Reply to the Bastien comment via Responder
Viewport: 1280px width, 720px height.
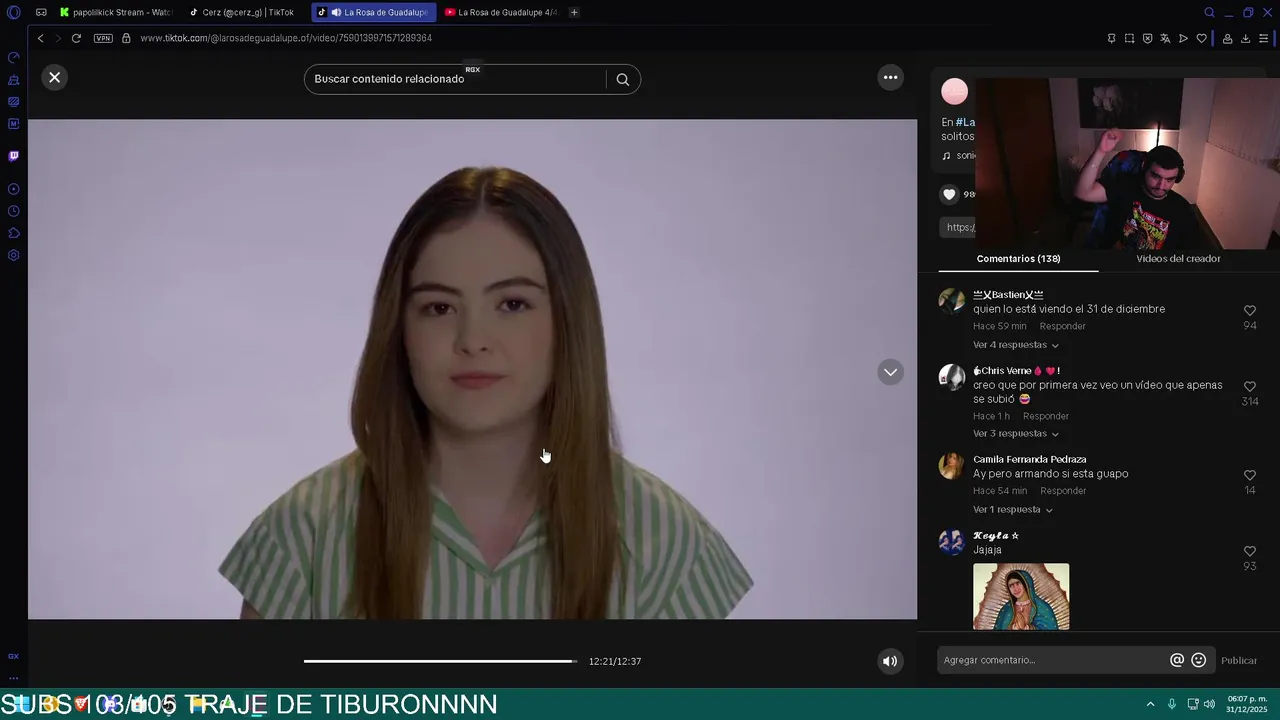tap(1062, 326)
